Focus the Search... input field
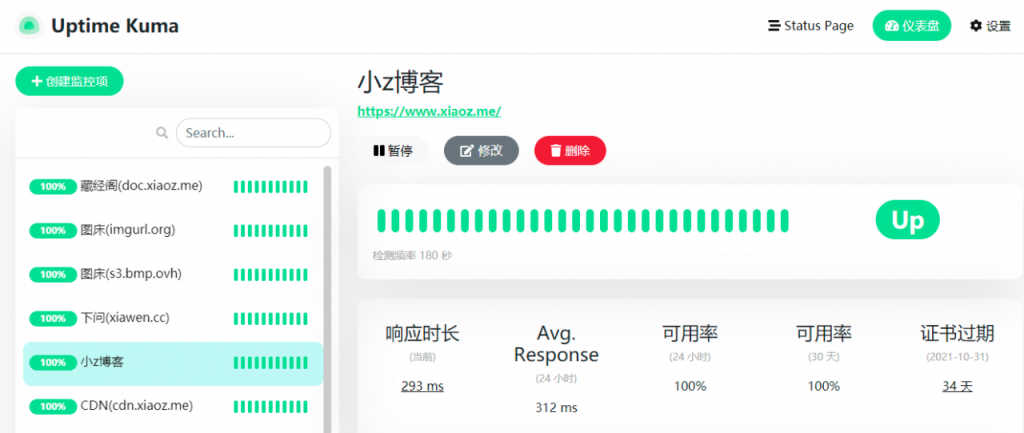Image resolution: width=1024 pixels, height=433 pixels. [253, 133]
